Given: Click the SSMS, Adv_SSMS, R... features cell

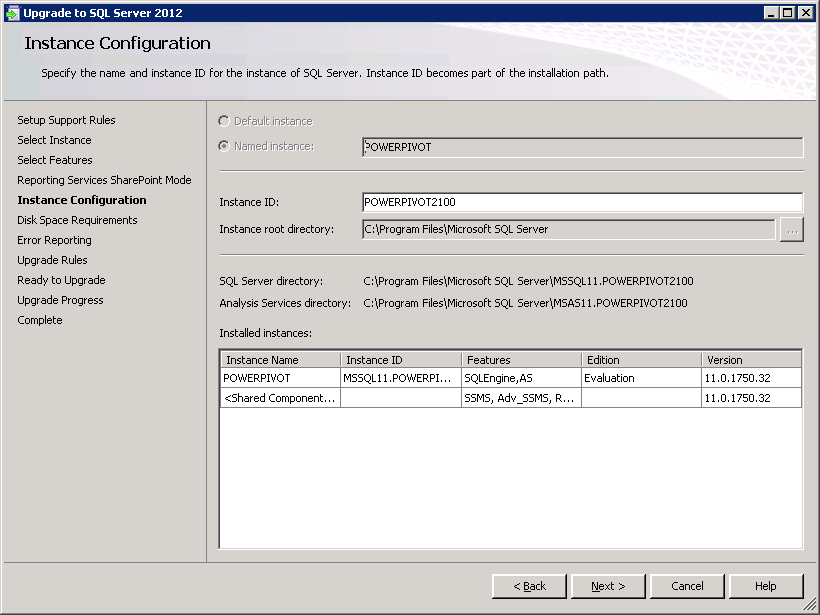Looking at the screenshot, I should 521,398.
